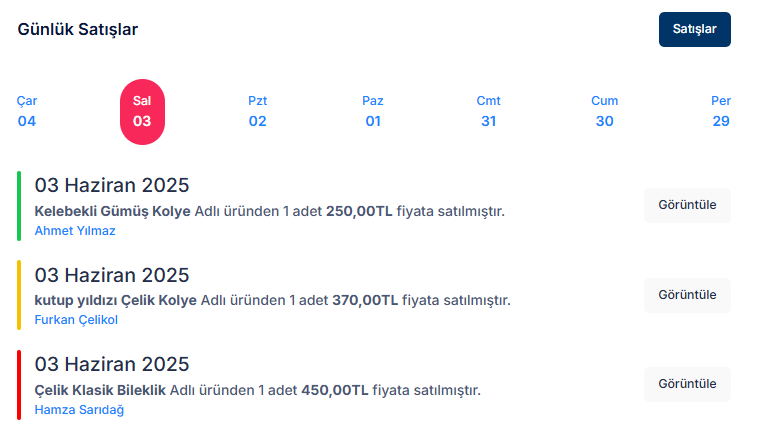Click the Kelebekli Gümüş Kolye product name

tap(113, 211)
